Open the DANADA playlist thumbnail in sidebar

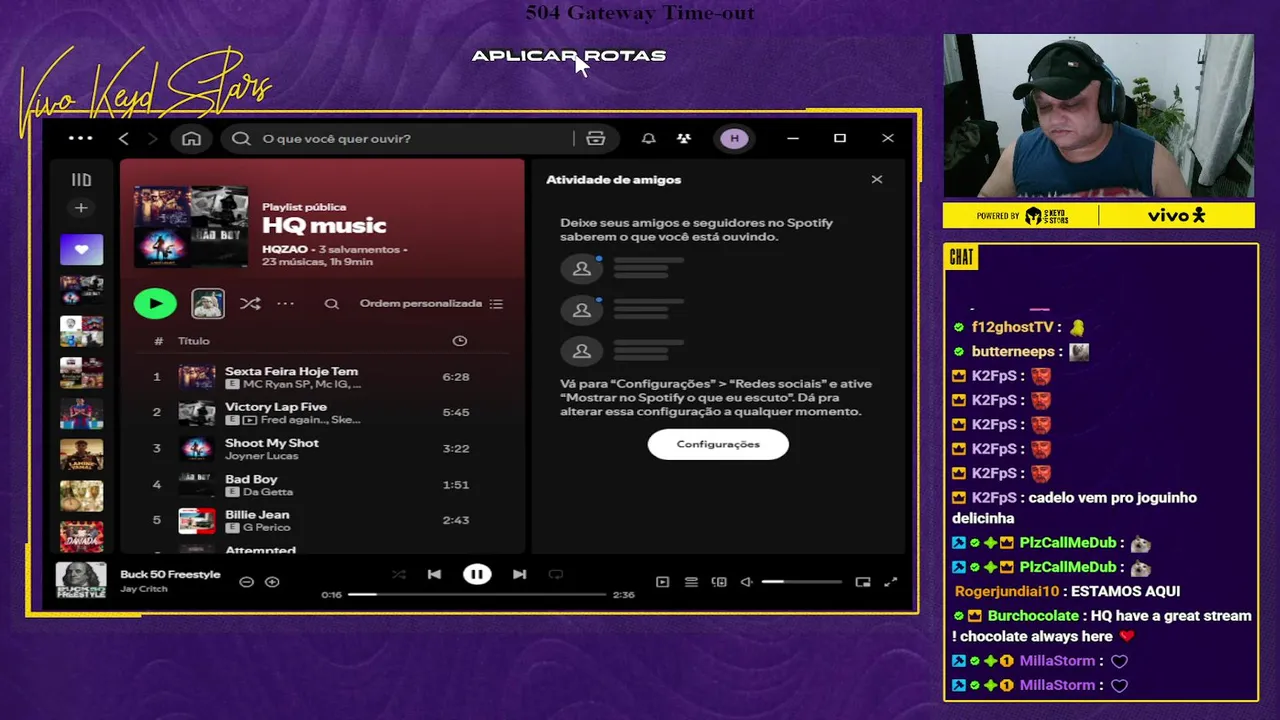tap(81, 537)
